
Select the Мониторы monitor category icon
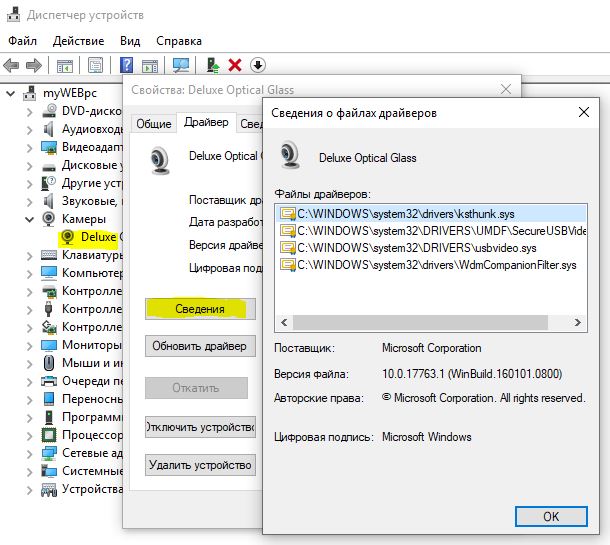[49, 345]
